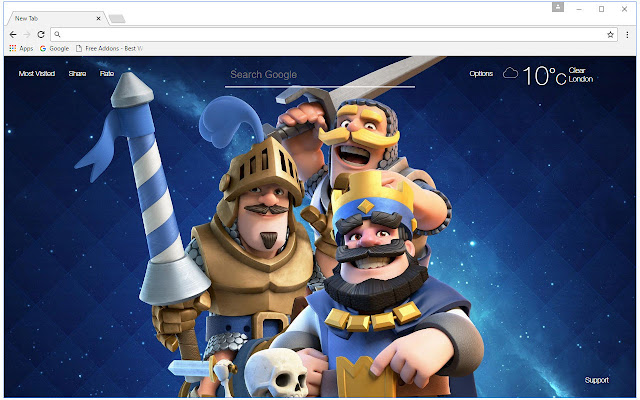The height and width of the screenshot is (400, 640).
Task: Select the New Tab browser tab
Action: (56, 18)
